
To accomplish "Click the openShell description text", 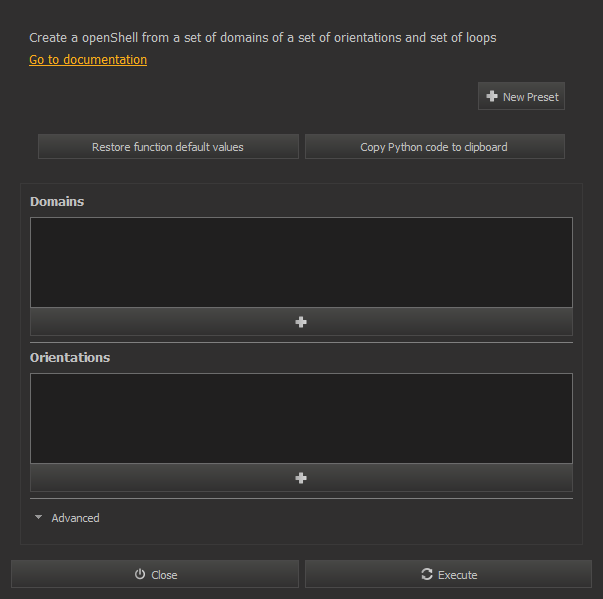I will click(x=263, y=38).
